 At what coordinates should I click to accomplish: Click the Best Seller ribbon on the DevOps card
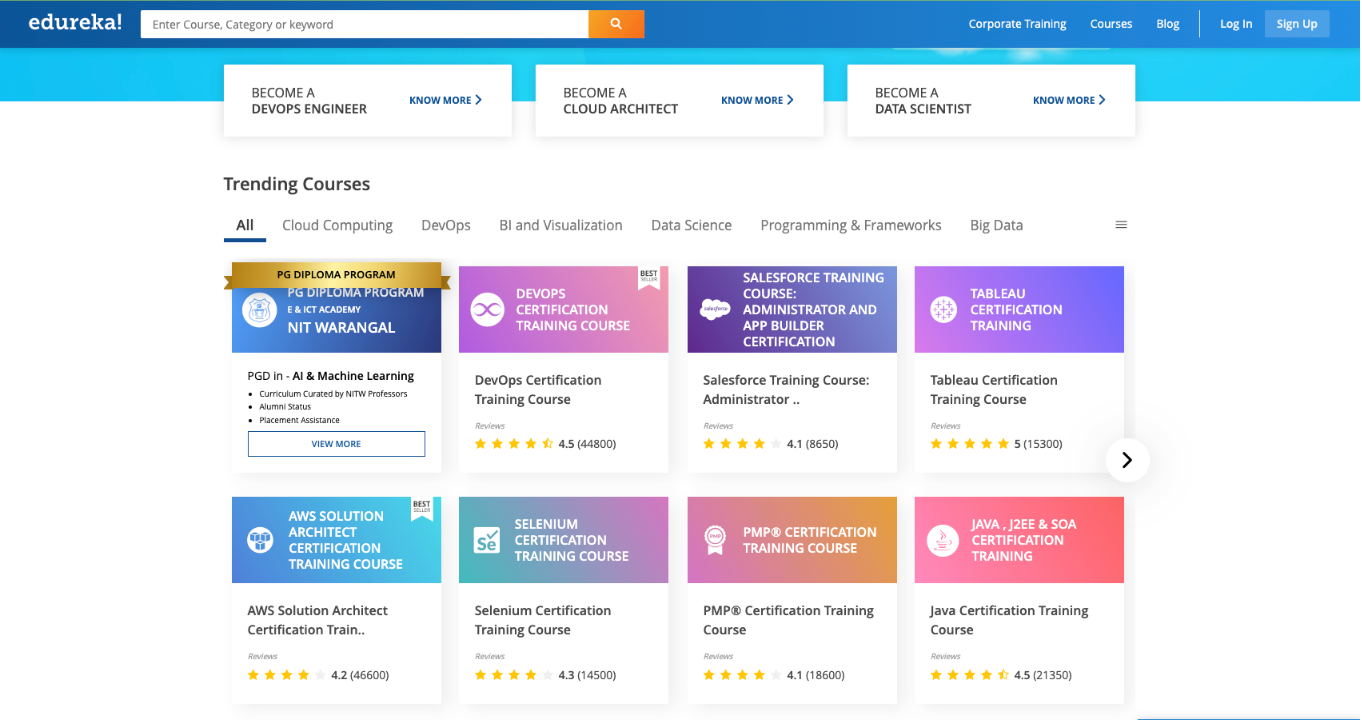pos(649,277)
